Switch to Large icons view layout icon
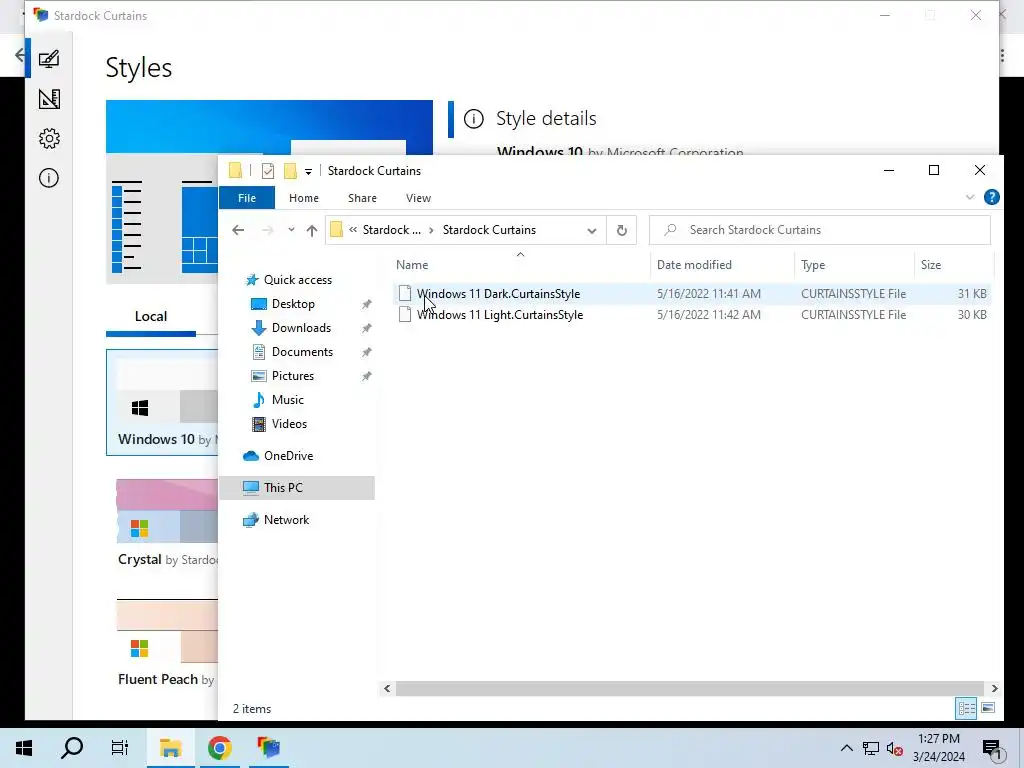The image size is (1024, 768). tap(988, 708)
